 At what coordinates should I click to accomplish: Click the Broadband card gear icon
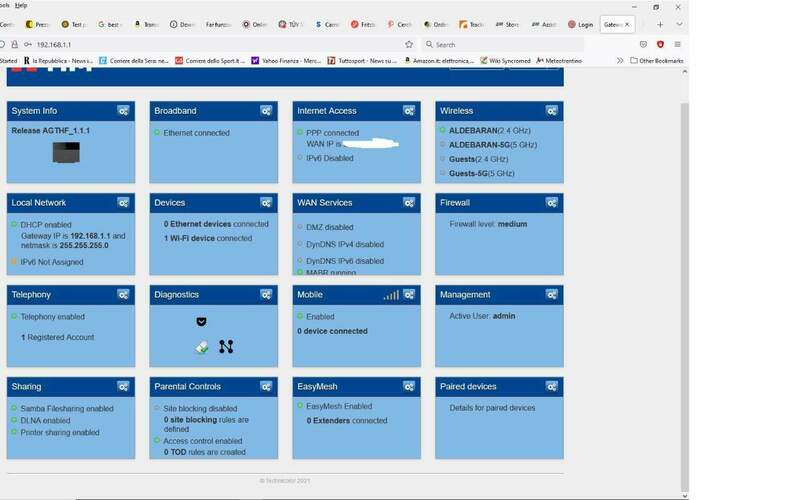pos(266,111)
